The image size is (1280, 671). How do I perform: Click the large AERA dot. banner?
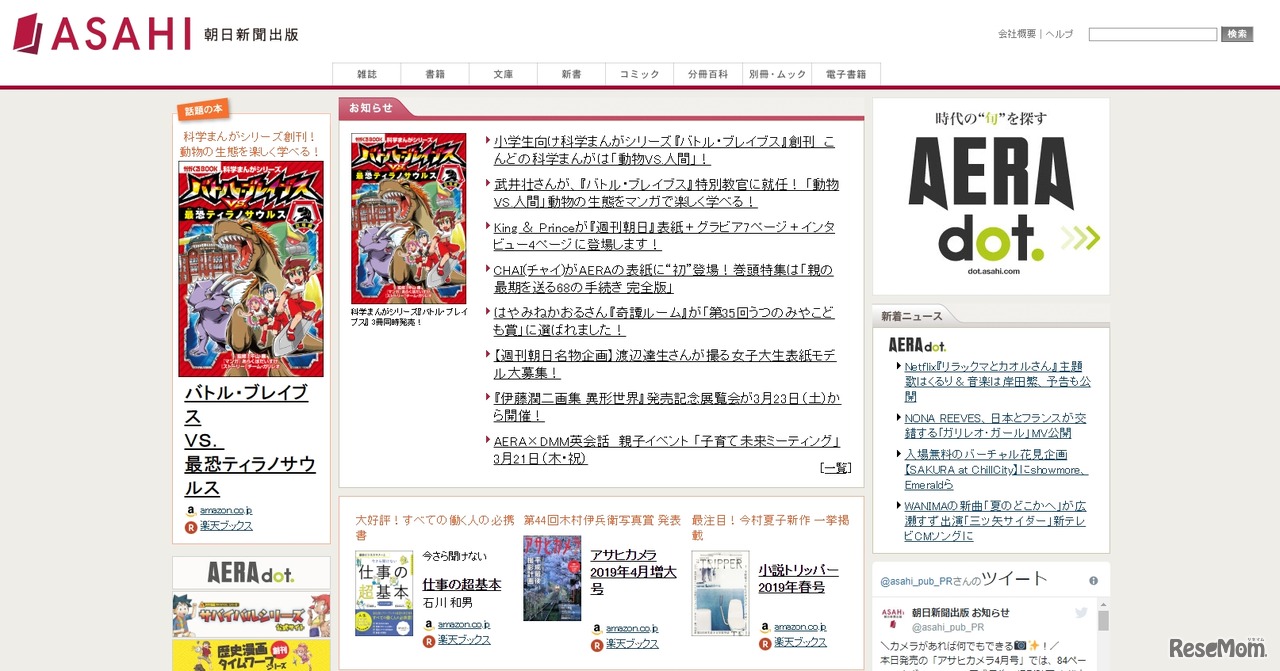pos(991,196)
